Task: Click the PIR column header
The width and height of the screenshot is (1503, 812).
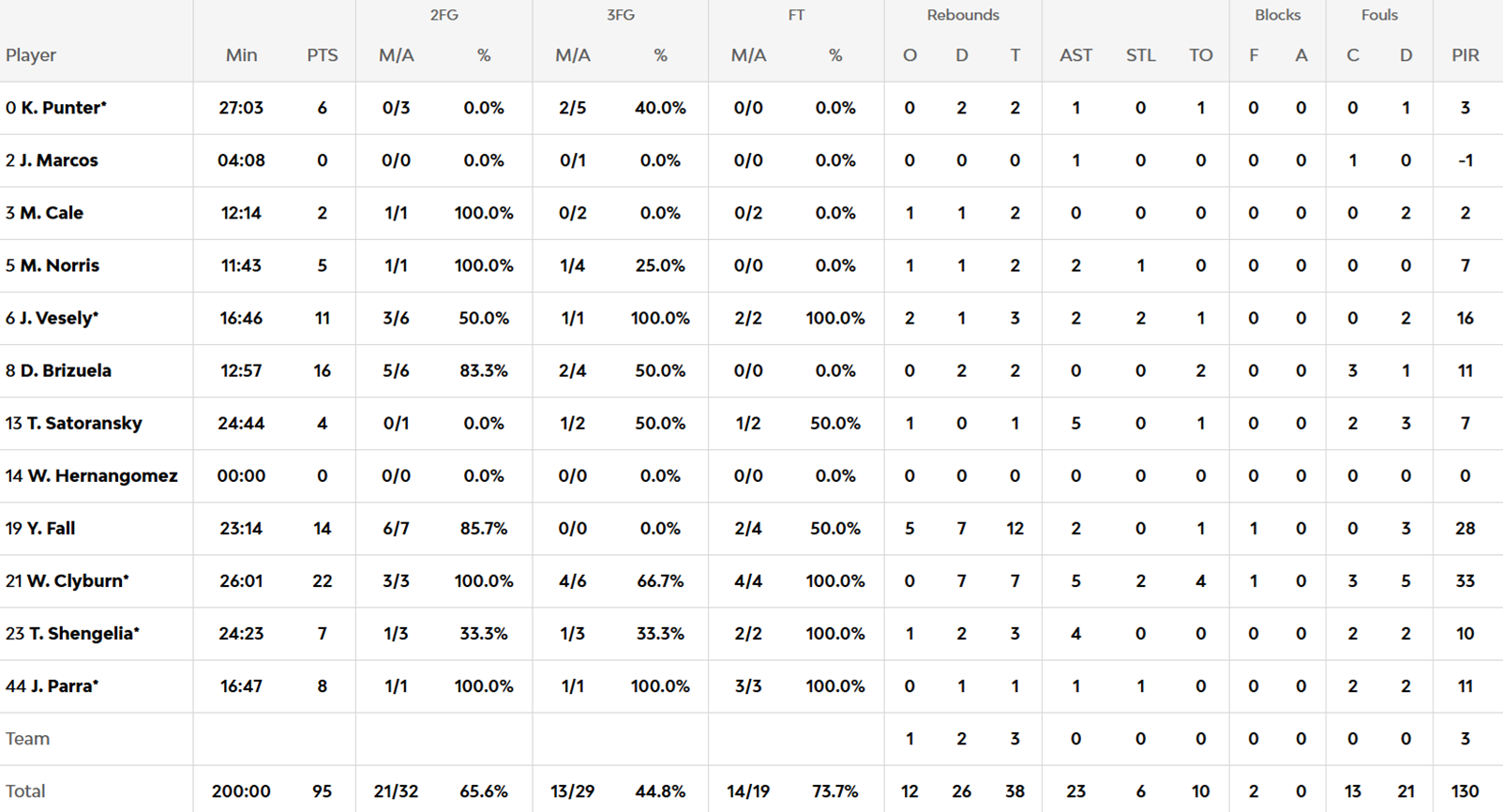Action: click(x=1465, y=55)
